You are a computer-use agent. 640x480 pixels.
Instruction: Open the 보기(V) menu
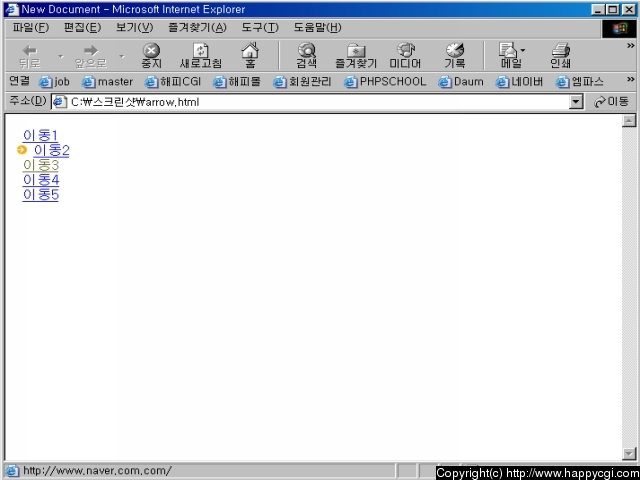click(134, 28)
